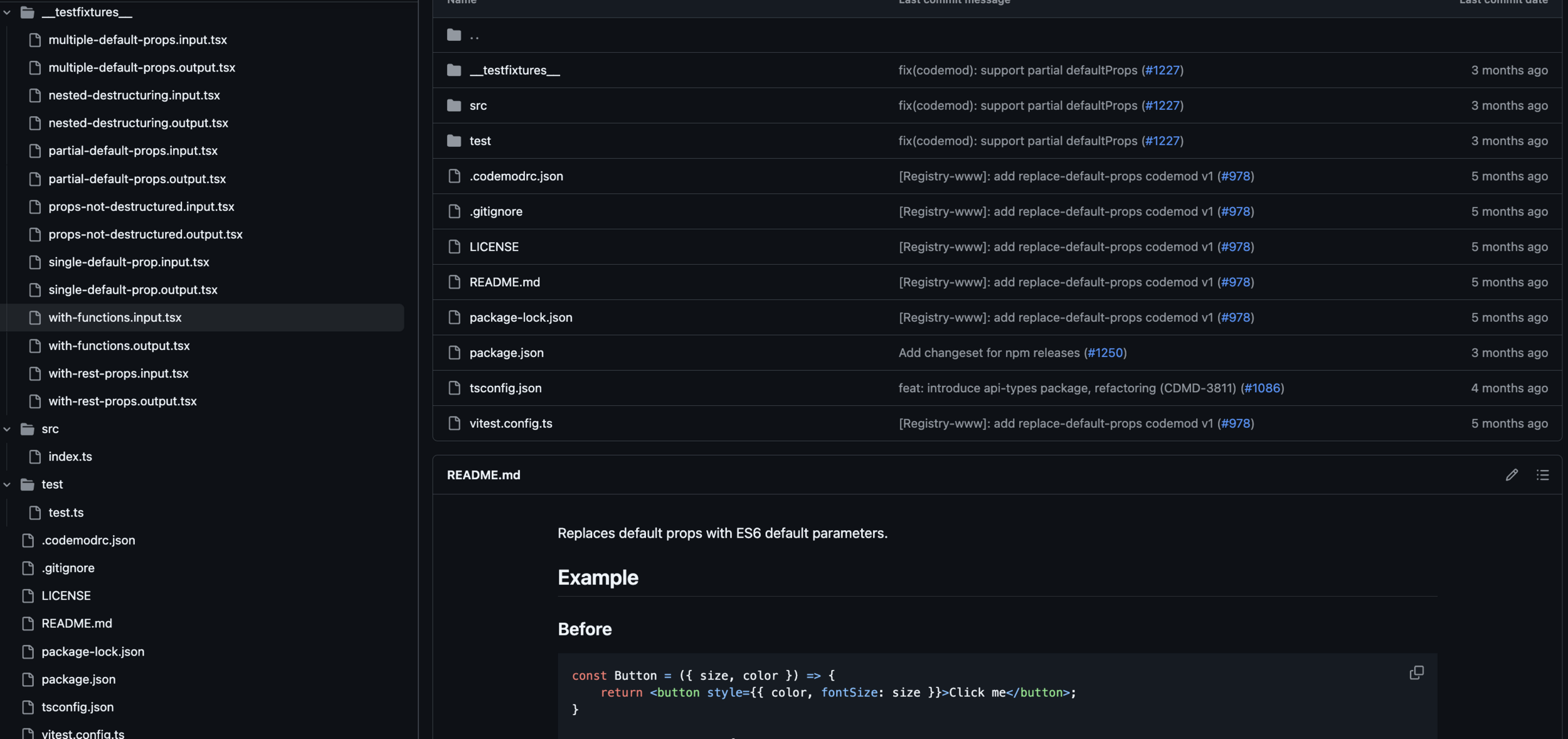Collapse the __testfixtures__ folder in sidebar
Viewport: 1568px width, 739px height.
tap(7, 12)
